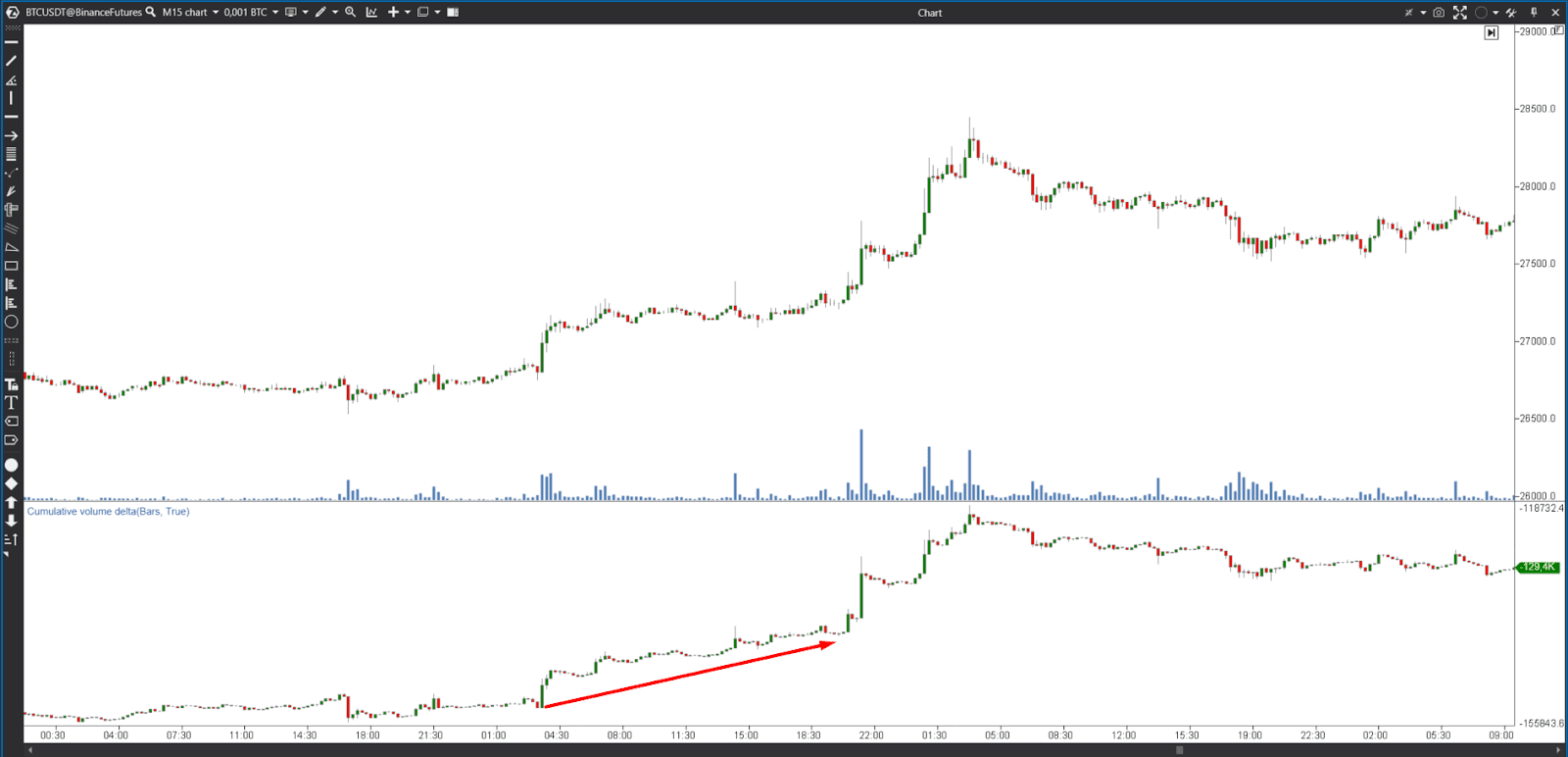The image size is (1568, 757).
Task: Select the plain text T tool
Action: tap(12, 402)
